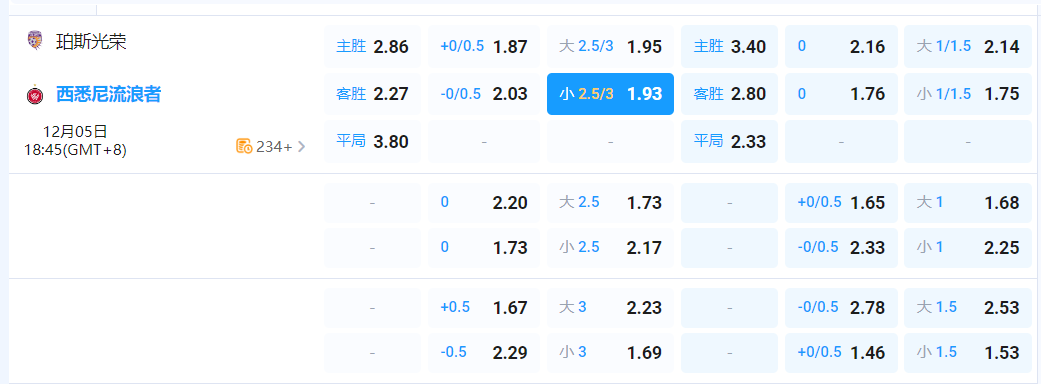Click the kickoff time 18:45(GMT+8)
The width and height of the screenshot is (1041, 384).
(75, 149)
